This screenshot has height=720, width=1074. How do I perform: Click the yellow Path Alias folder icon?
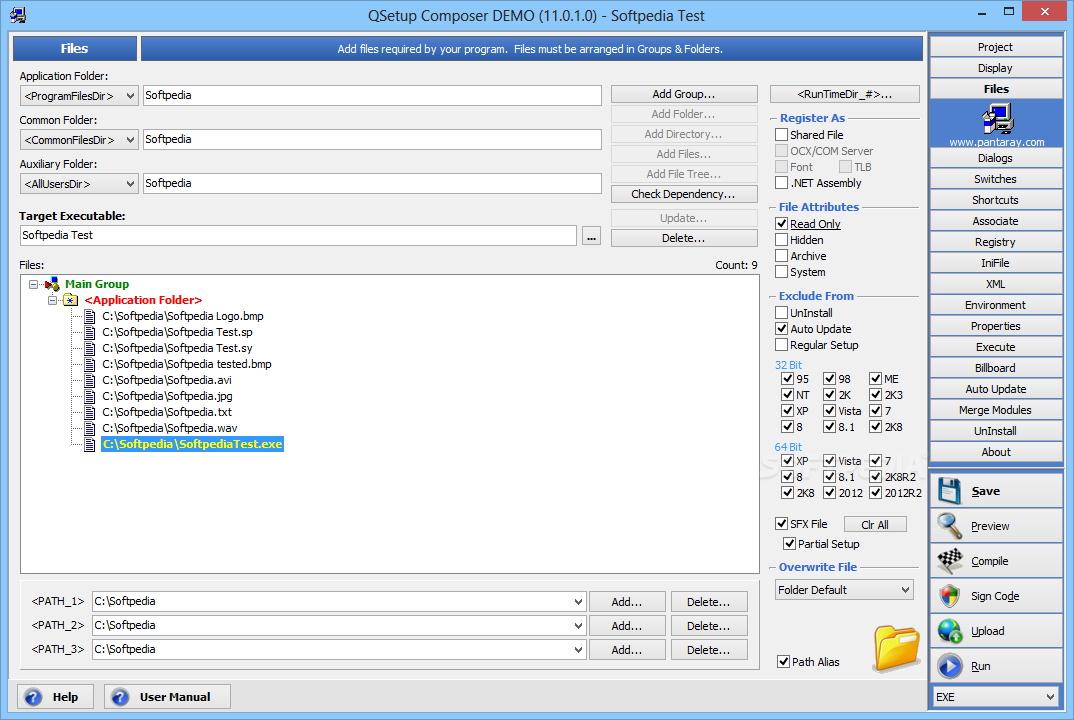[897, 647]
